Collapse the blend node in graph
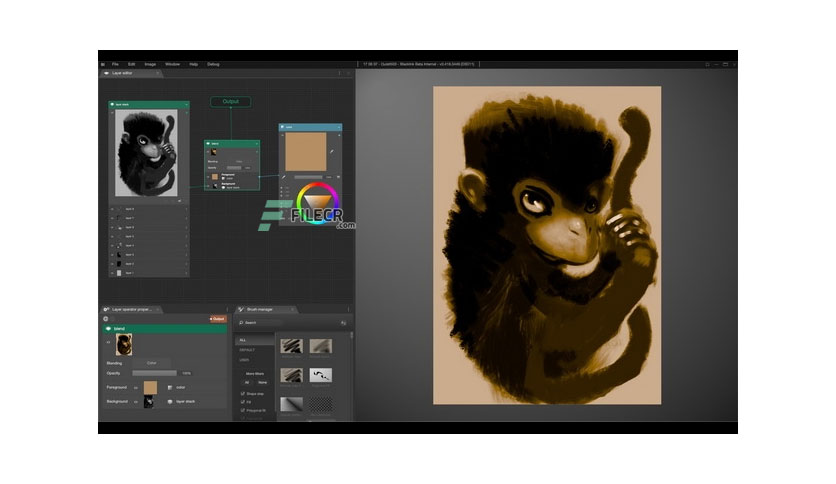The image size is (836, 484). (x=256, y=143)
